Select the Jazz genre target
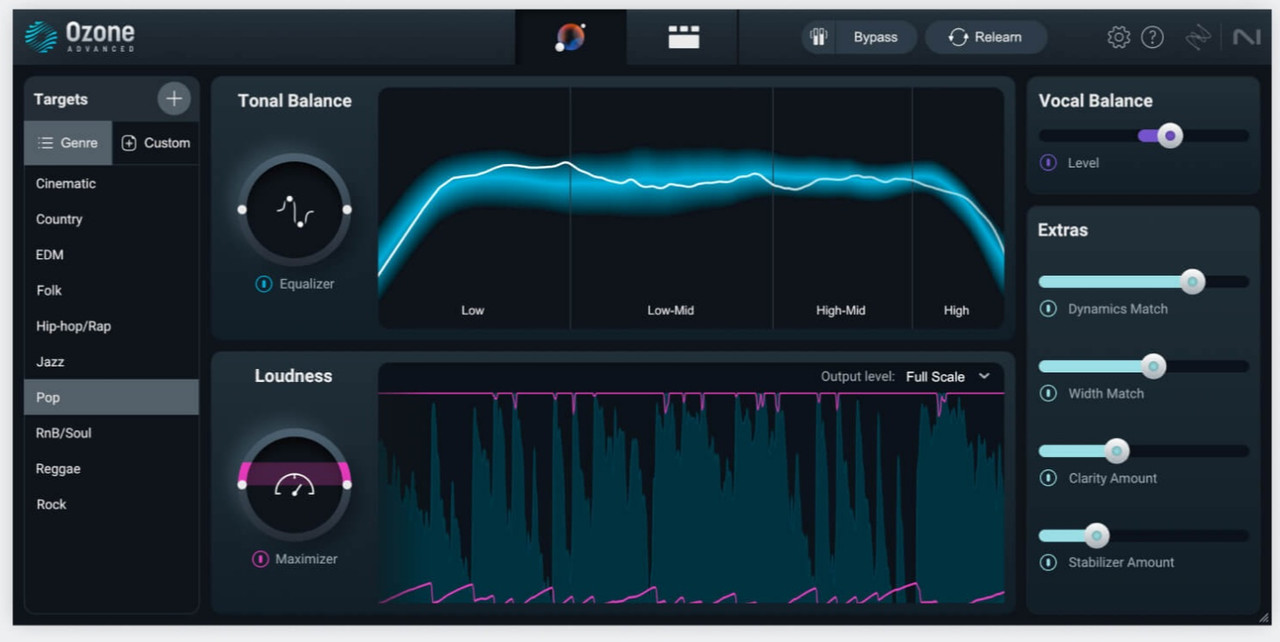Image resolution: width=1280 pixels, height=642 pixels. point(111,362)
